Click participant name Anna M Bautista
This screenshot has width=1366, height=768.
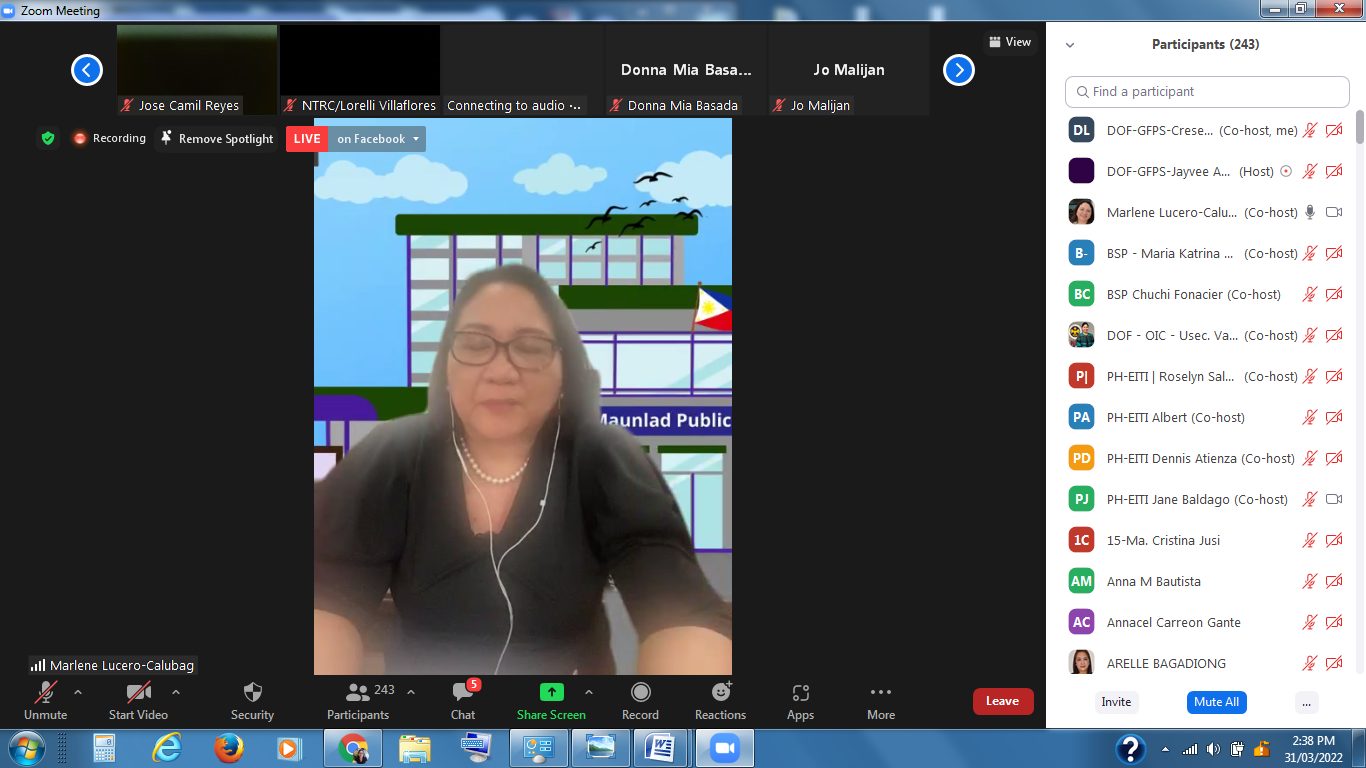click(x=1153, y=581)
